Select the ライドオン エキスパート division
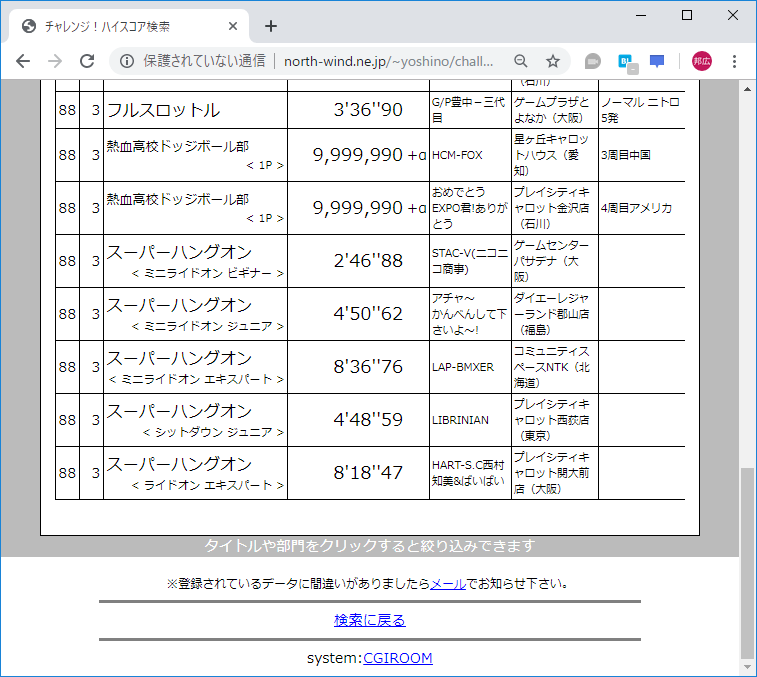Image resolution: width=757 pixels, height=677 pixels. point(207,485)
